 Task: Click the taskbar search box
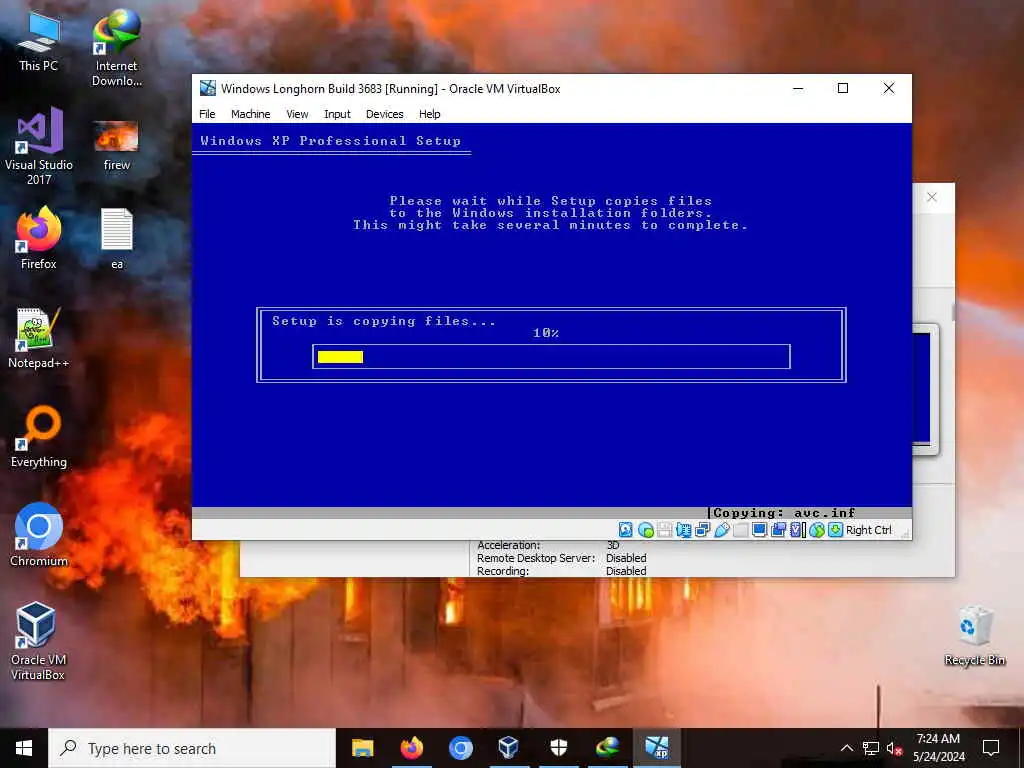pyautogui.click(x=192, y=748)
